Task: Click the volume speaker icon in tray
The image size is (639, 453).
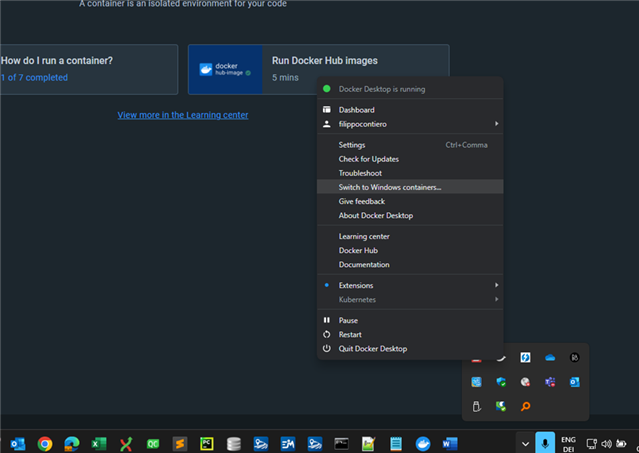Action: coord(606,444)
